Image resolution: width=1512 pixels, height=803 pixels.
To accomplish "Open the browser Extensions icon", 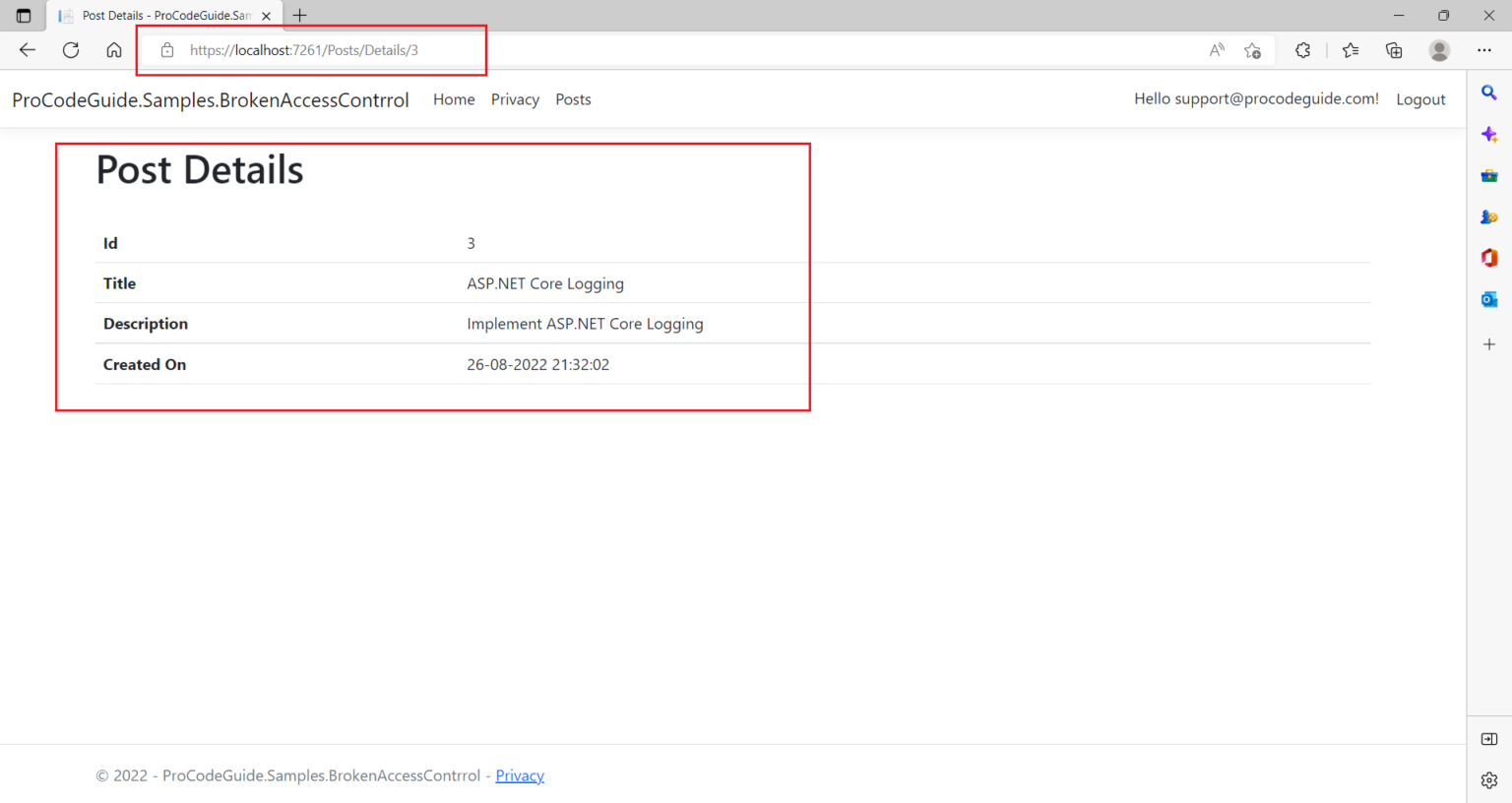I will (x=1302, y=49).
